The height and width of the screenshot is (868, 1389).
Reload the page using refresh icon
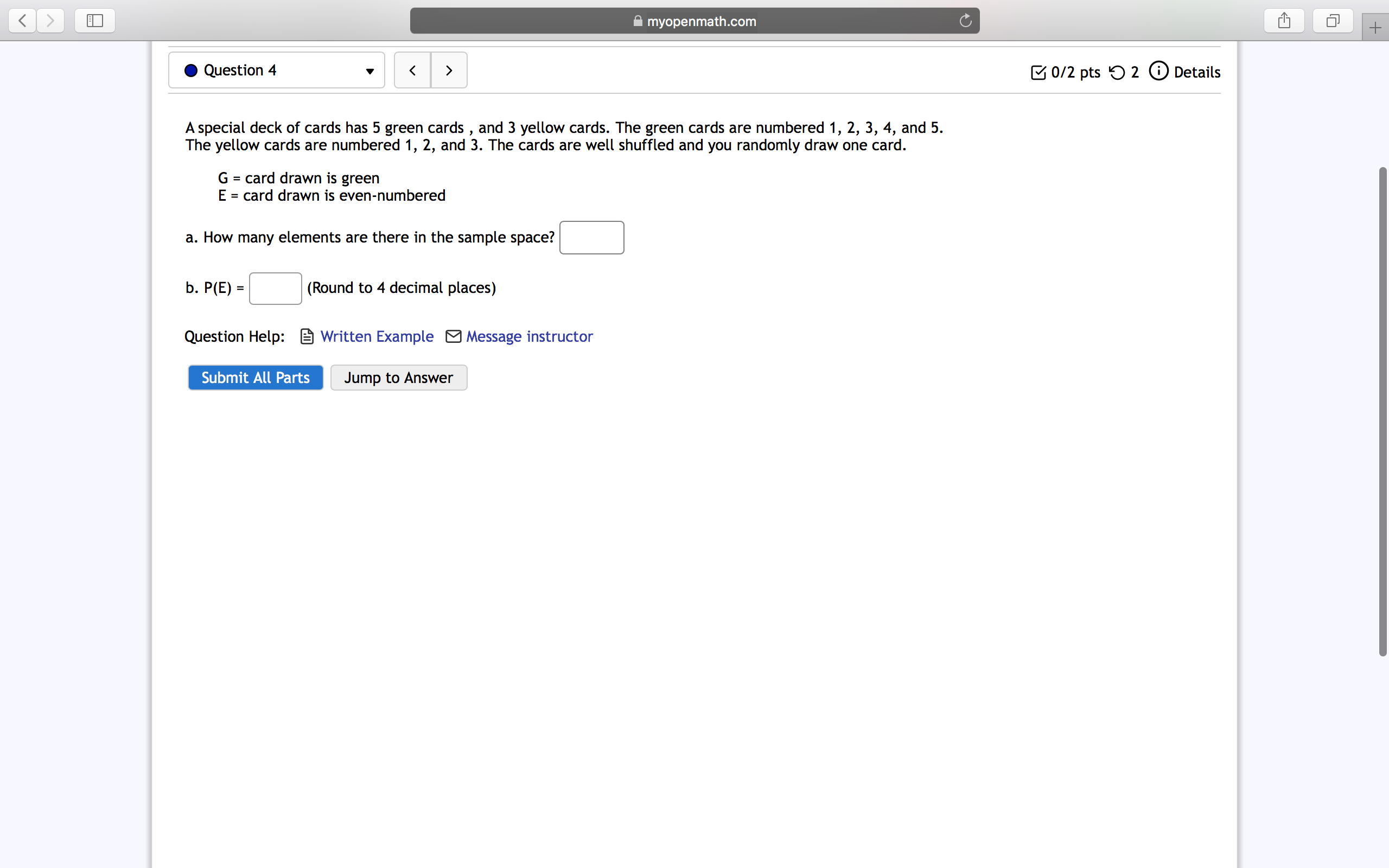(x=965, y=21)
